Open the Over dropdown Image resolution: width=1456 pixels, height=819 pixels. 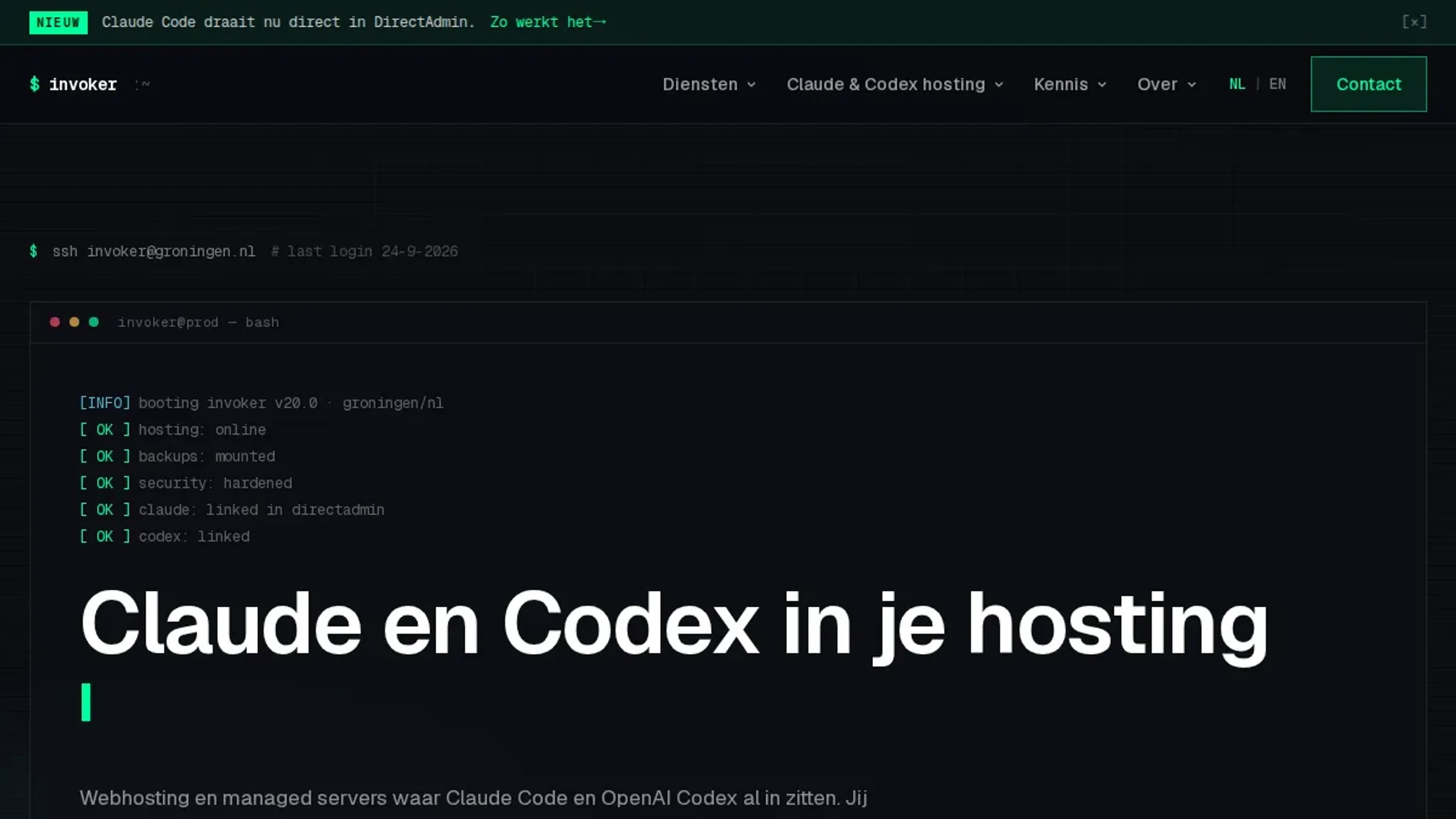tap(1167, 84)
